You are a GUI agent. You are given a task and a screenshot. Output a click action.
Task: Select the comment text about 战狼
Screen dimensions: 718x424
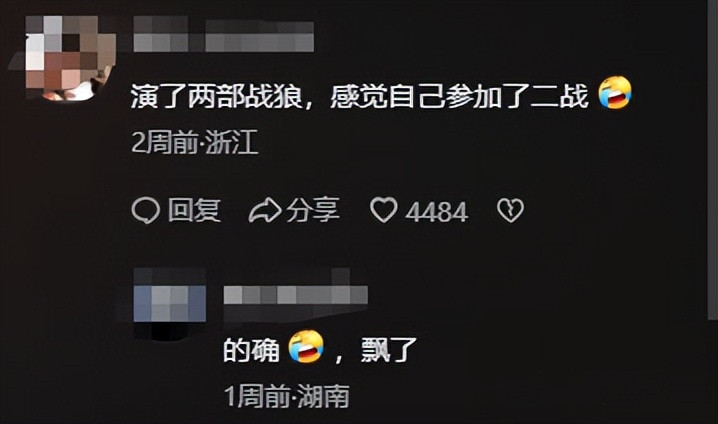click(359, 97)
